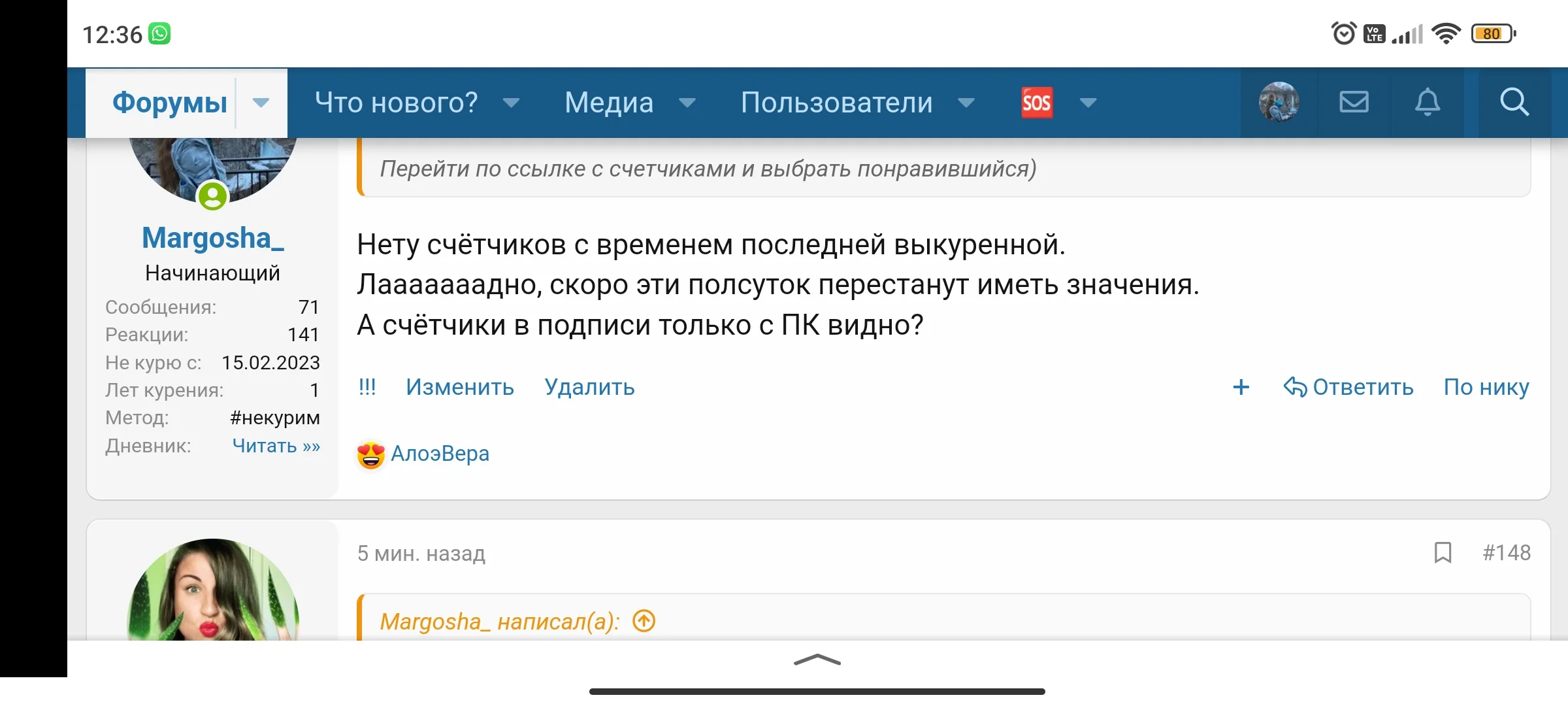Open user account avatar in navbar
The image size is (1568, 706).
click(1279, 102)
